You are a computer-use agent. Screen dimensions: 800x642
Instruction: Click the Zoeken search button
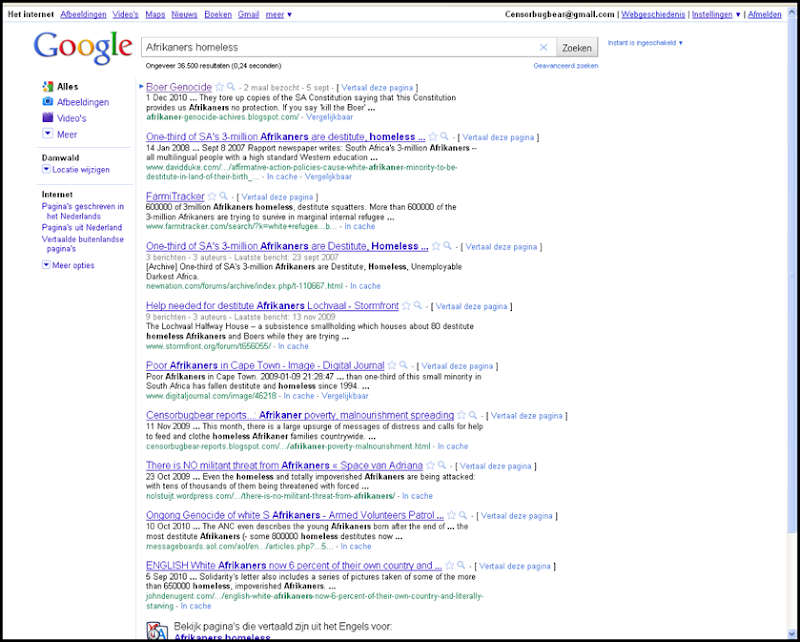click(577, 47)
